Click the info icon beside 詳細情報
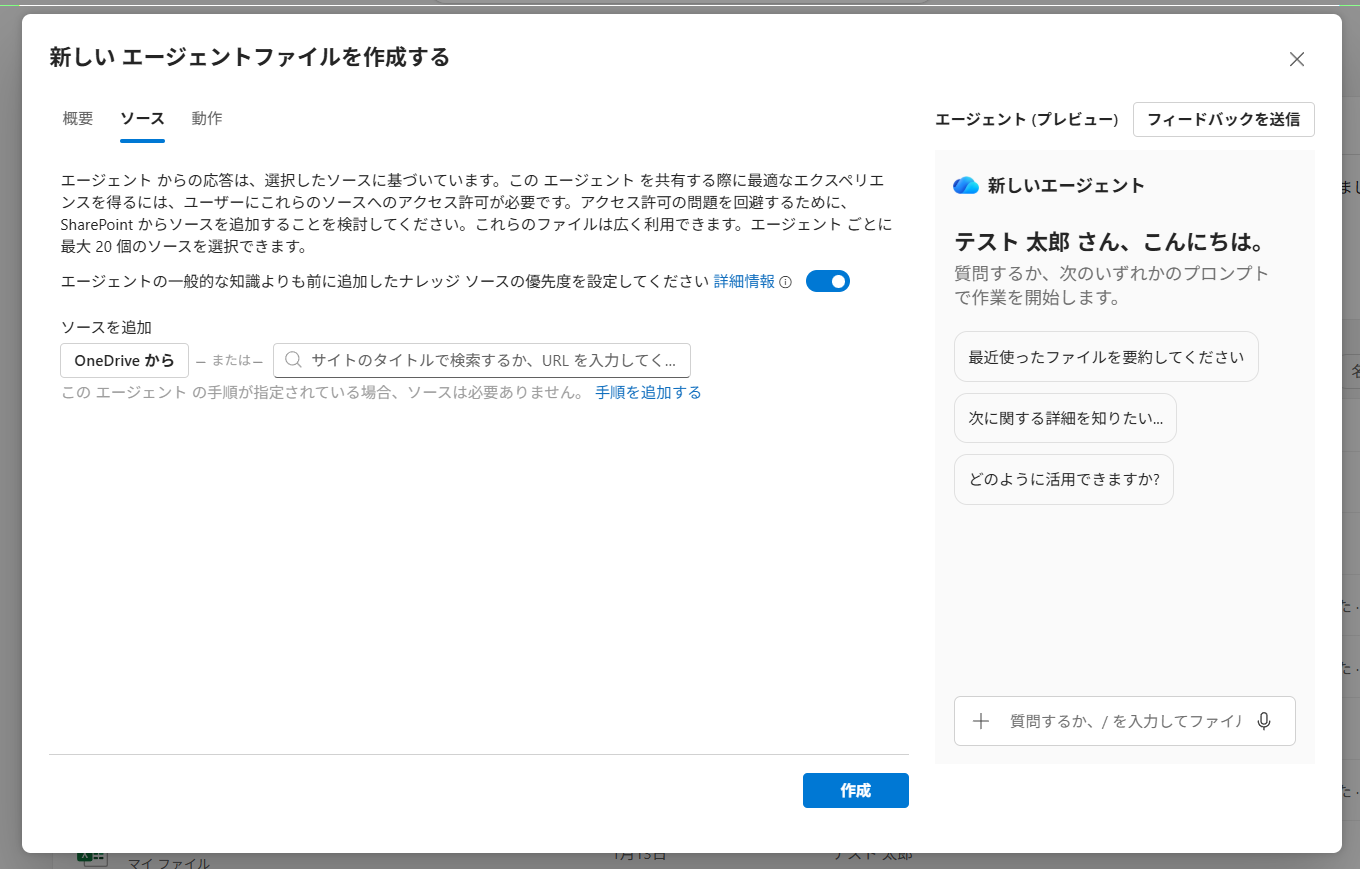Screen dimensions: 1360x869 (x=785, y=282)
